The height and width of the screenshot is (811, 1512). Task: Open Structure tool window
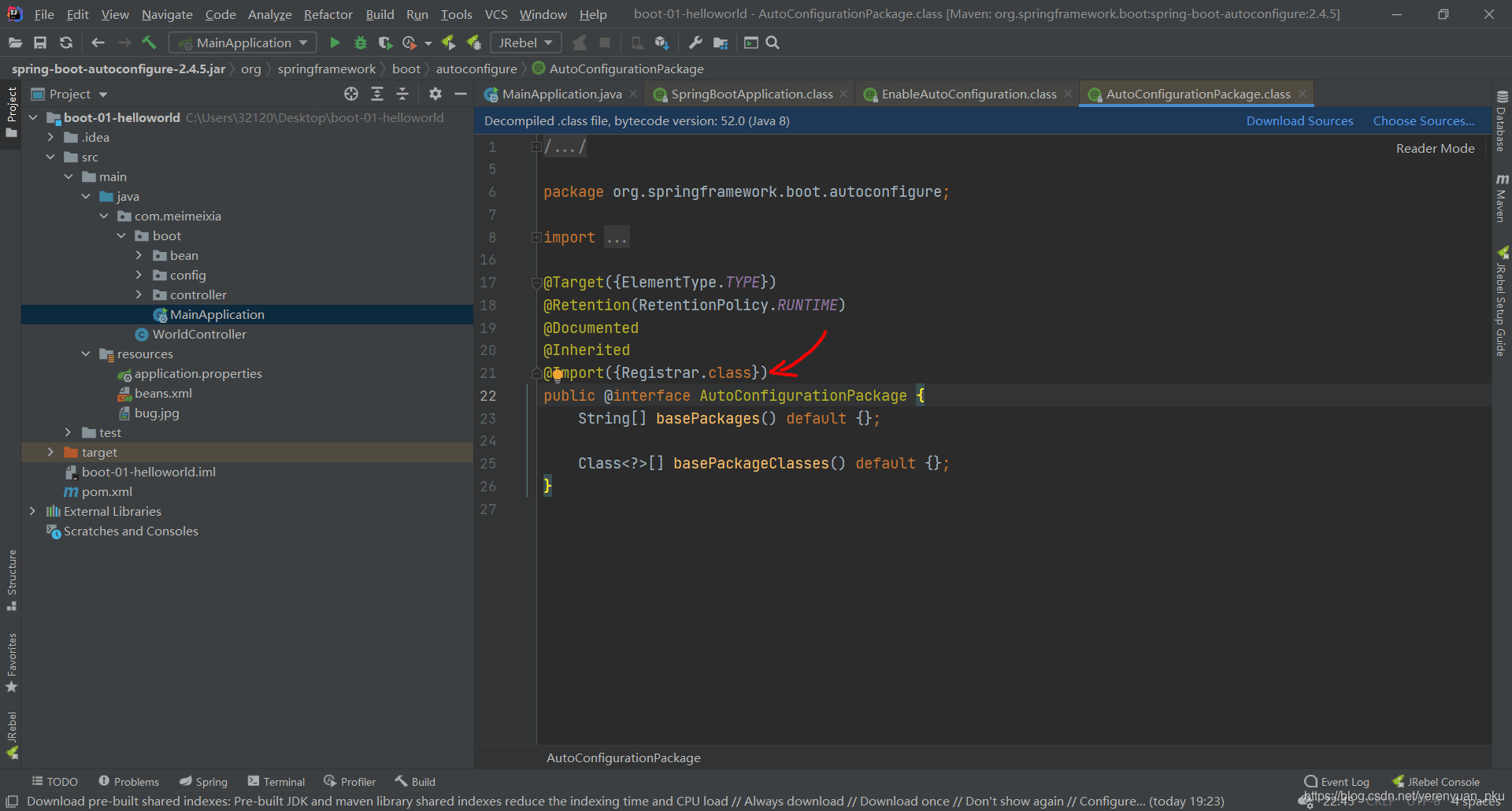[x=11, y=580]
